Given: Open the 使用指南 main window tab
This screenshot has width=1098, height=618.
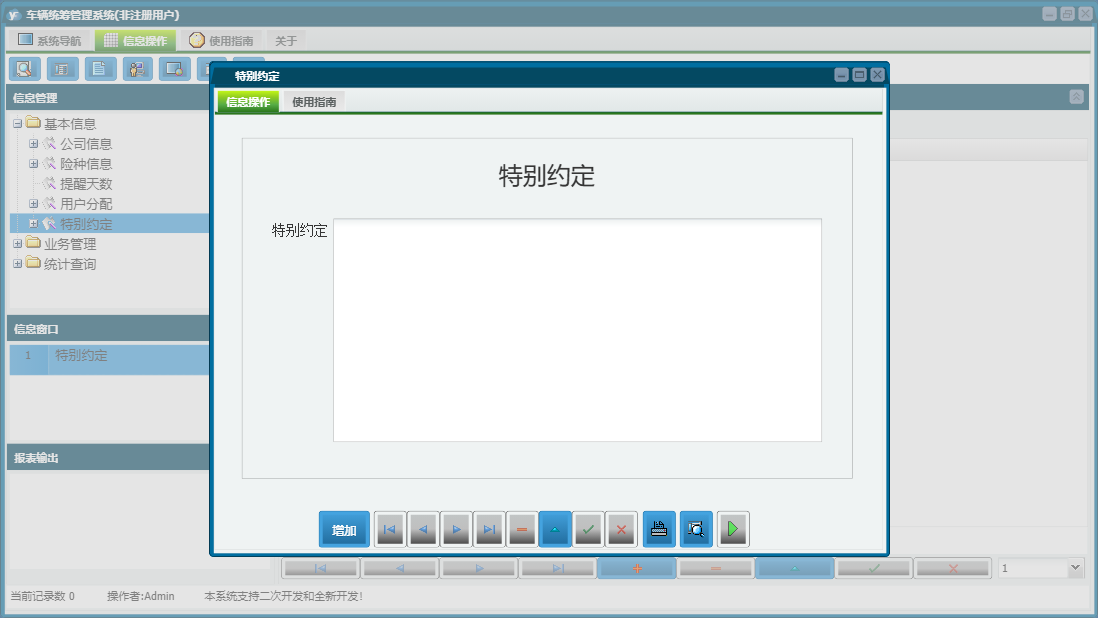Looking at the screenshot, I should point(221,41).
